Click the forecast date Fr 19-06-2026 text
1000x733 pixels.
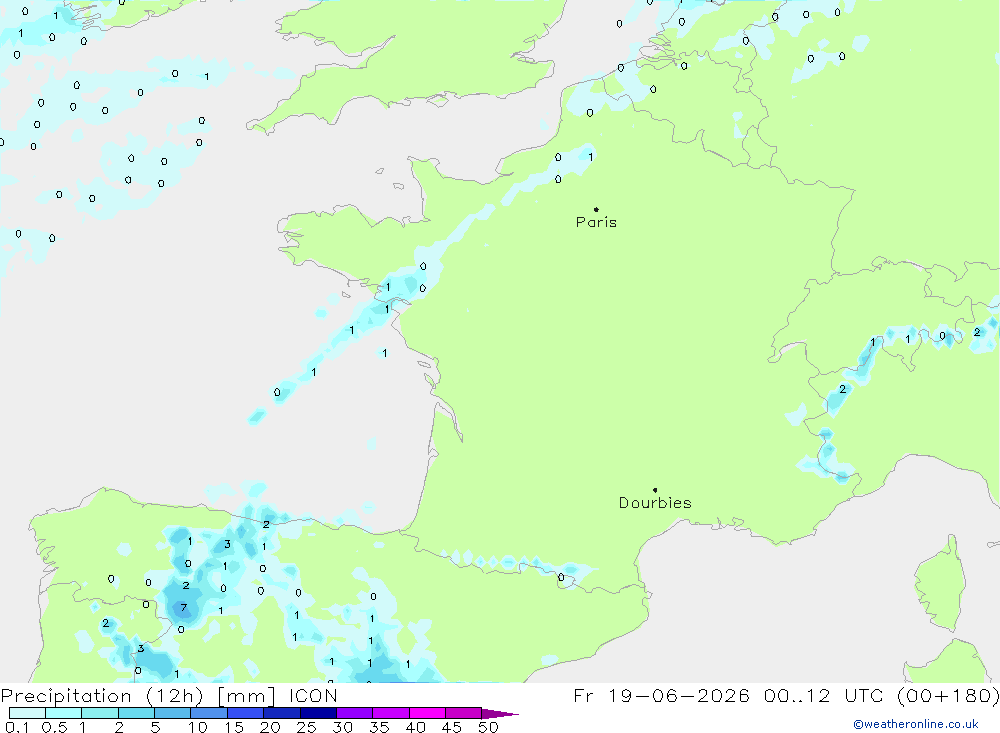(661, 695)
